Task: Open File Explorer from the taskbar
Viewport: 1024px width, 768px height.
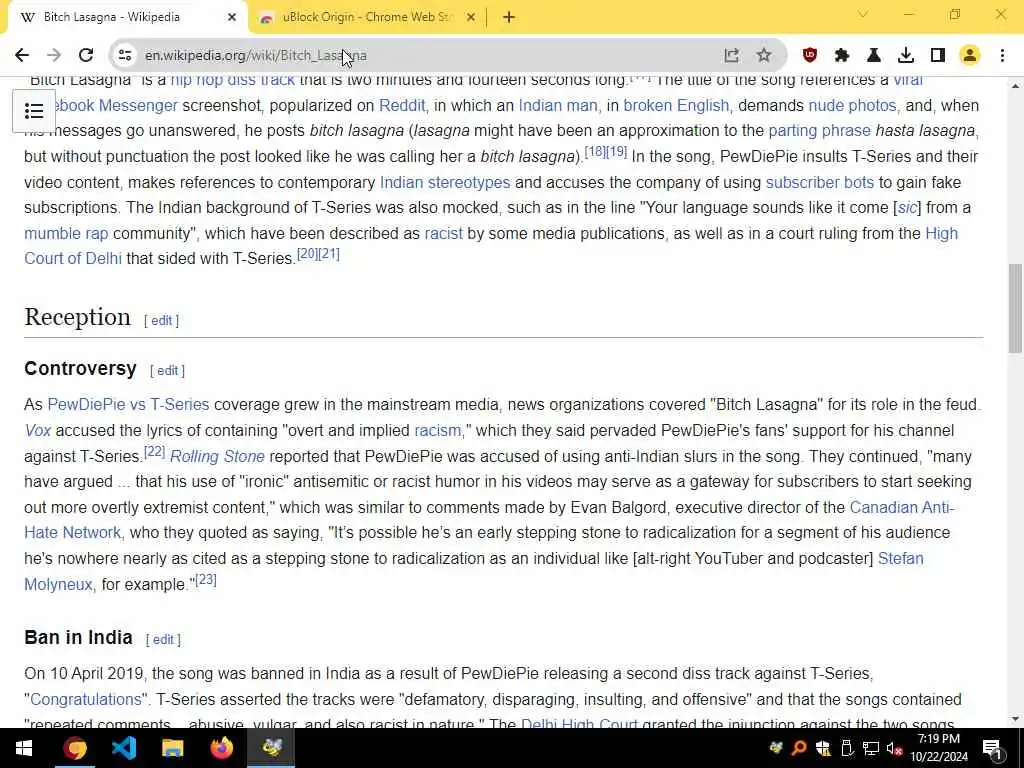Action: 172,748
